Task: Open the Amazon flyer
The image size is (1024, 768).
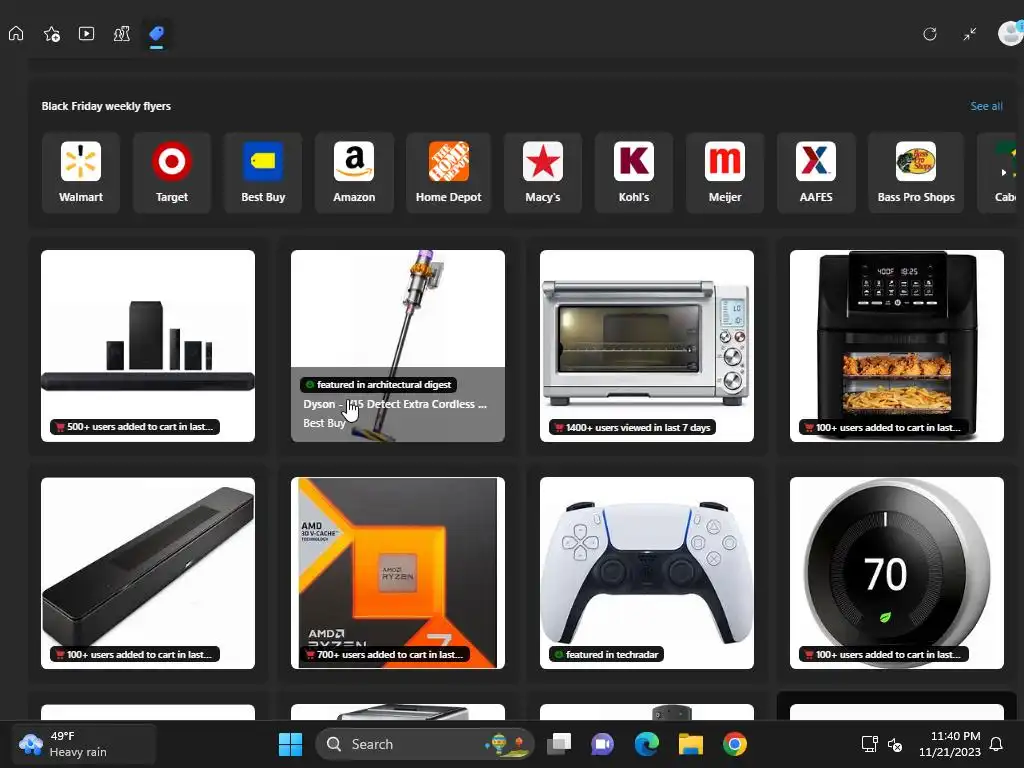Action: tap(354, 172)
